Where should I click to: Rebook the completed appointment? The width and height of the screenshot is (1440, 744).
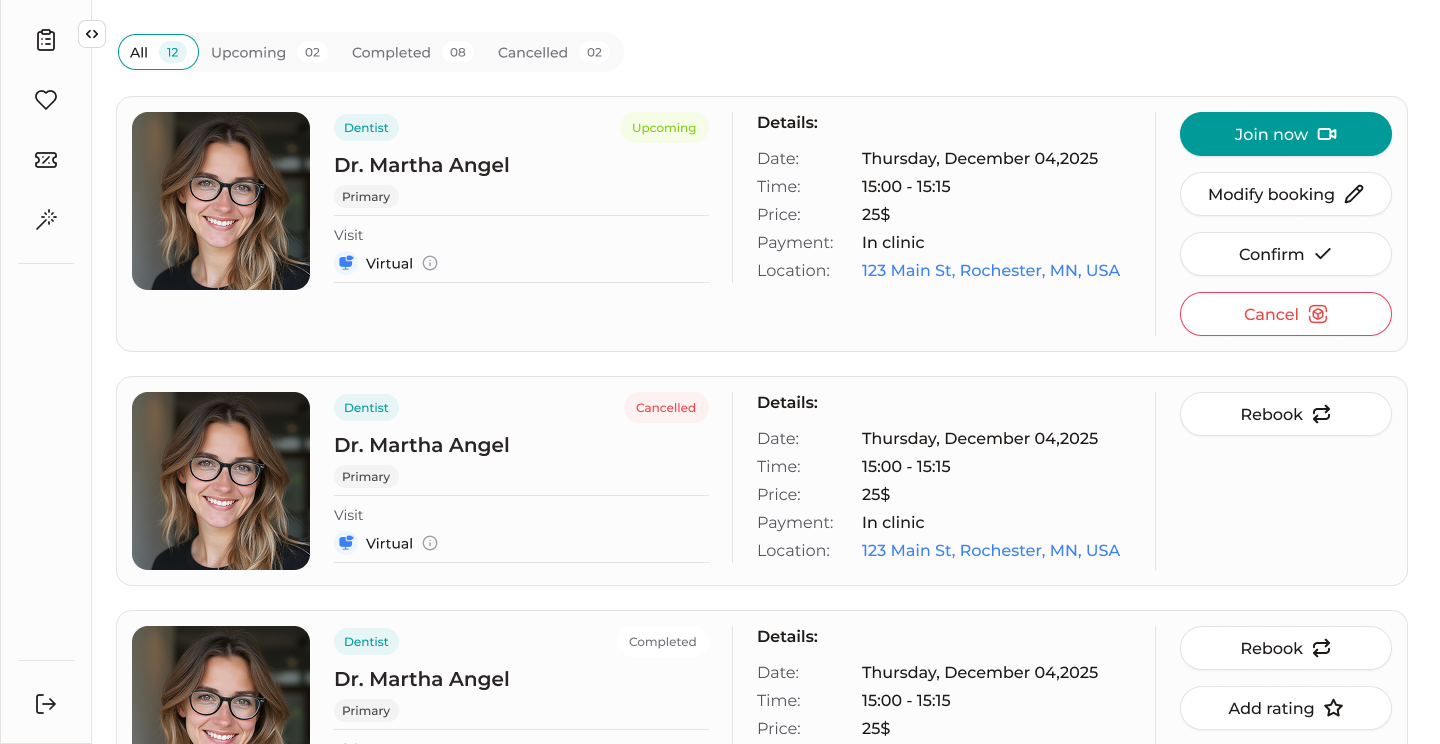click(x=1286, y=648)
